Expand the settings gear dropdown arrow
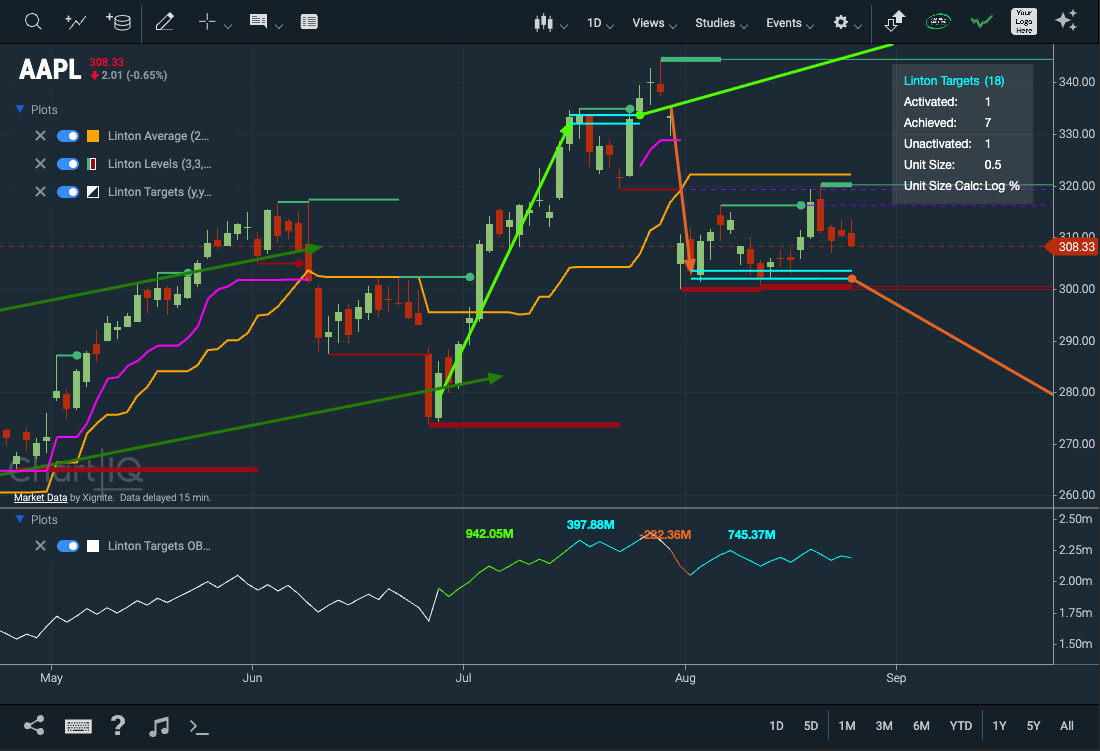This screenshot has width=1100, height=751. click(857, 26)
